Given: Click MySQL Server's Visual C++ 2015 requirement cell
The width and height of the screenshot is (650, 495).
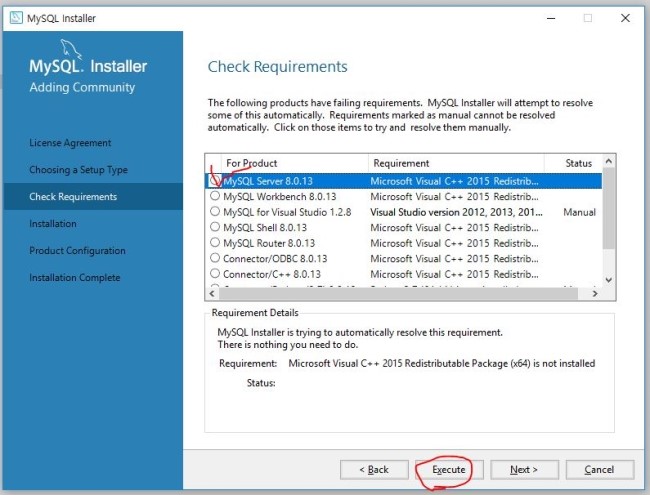Looking at the screenshot, I should click(x=454, y=181).
